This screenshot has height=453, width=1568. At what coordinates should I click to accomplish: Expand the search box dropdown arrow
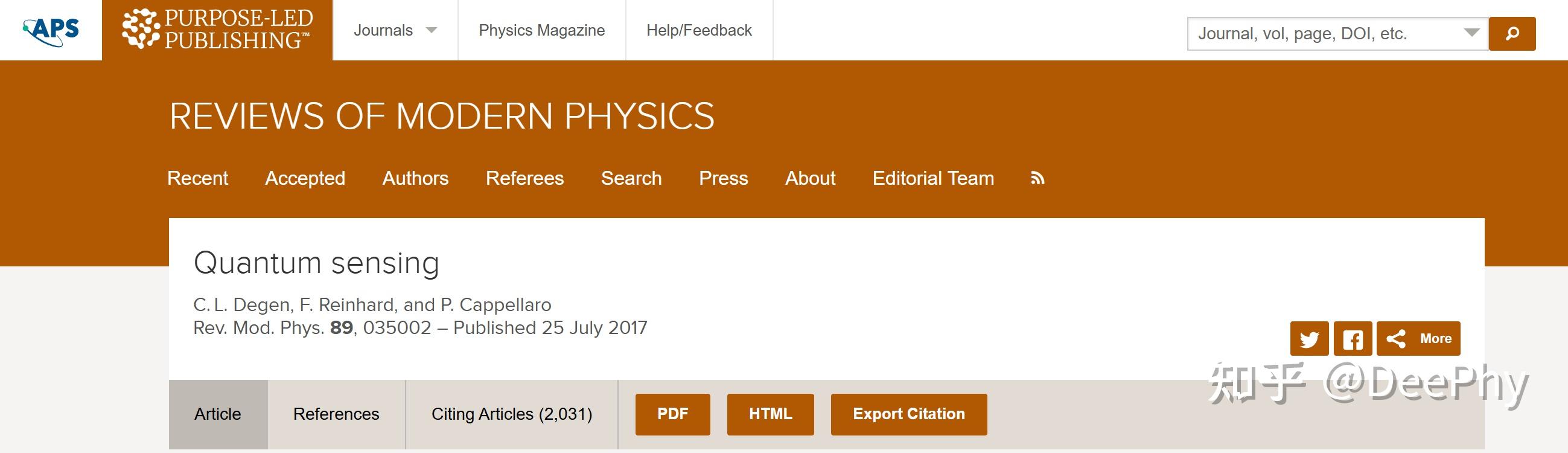click(1471, 33)
